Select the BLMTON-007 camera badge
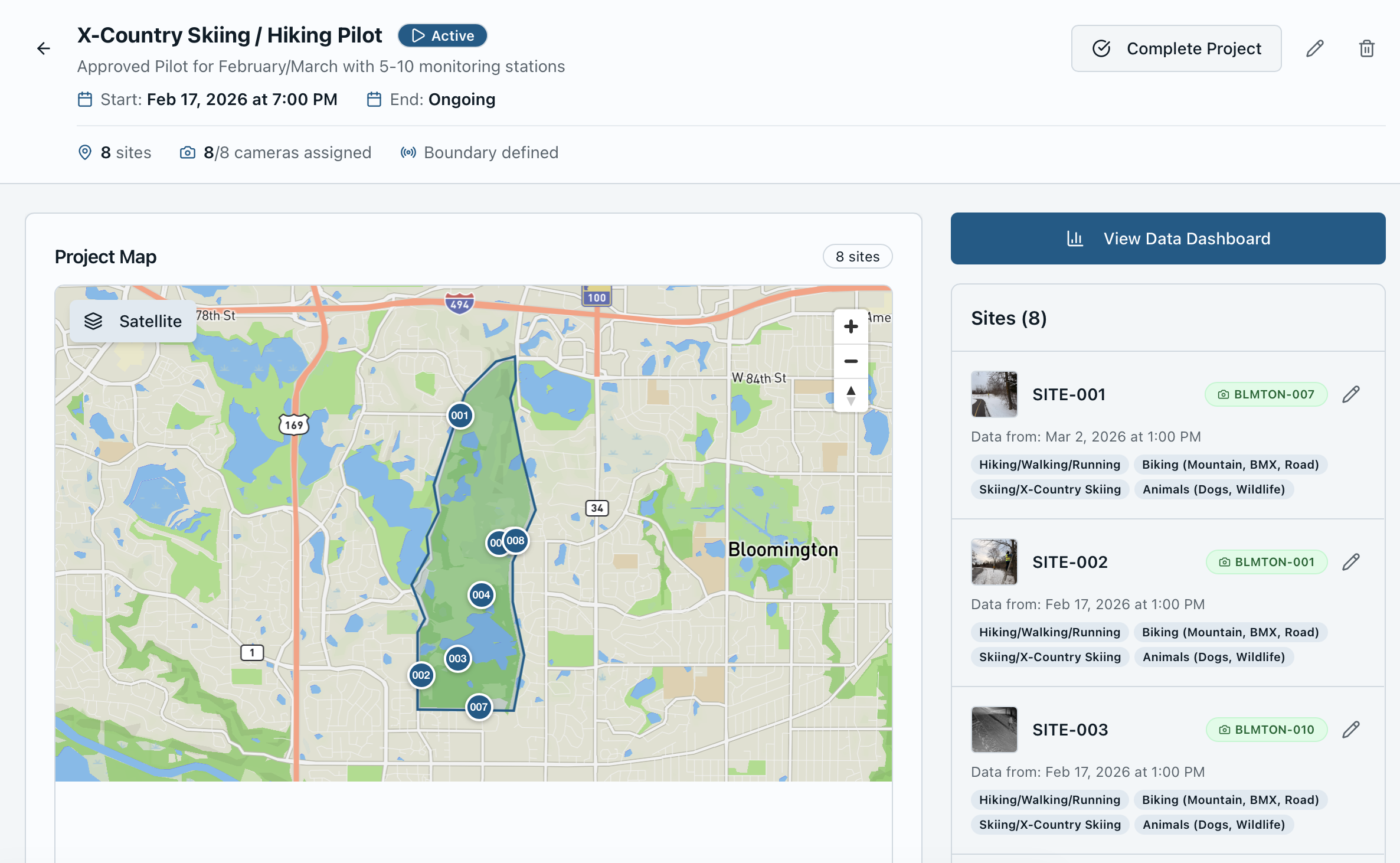The height and width of the screenshot is (863, 1400). pyautogui.click(x=1265, y=394)
